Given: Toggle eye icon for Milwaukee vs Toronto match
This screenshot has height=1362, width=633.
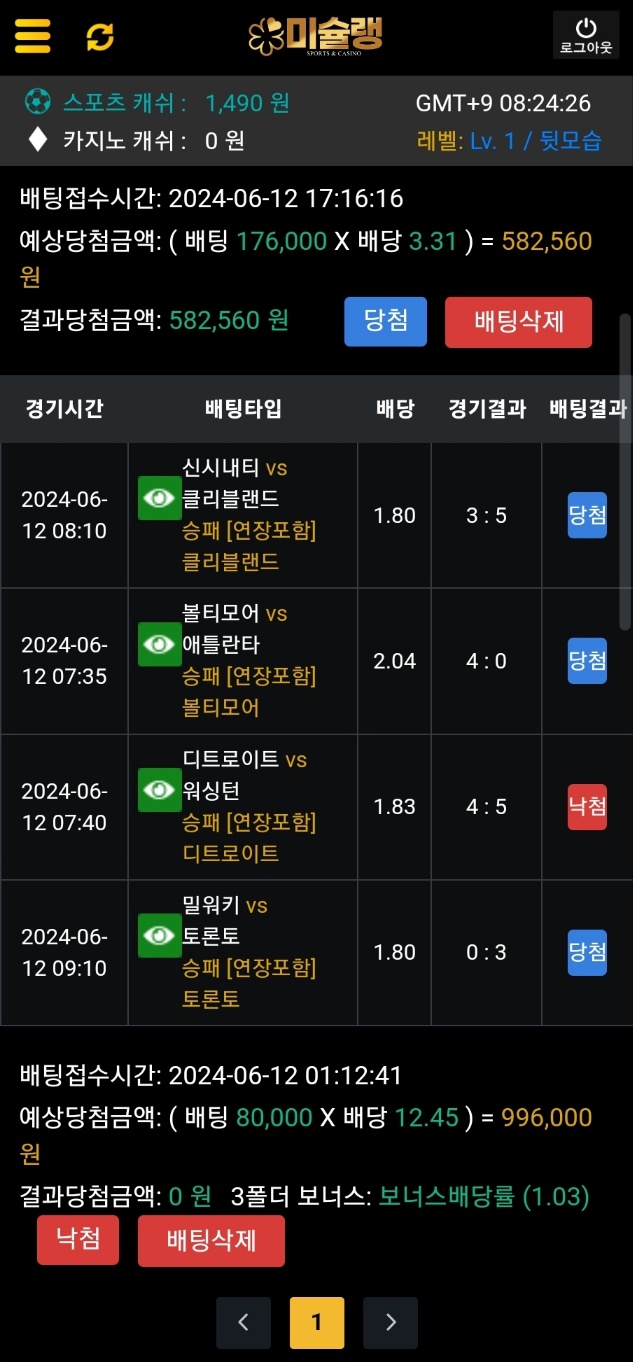Looking at the screenshot, I should 159,936.
